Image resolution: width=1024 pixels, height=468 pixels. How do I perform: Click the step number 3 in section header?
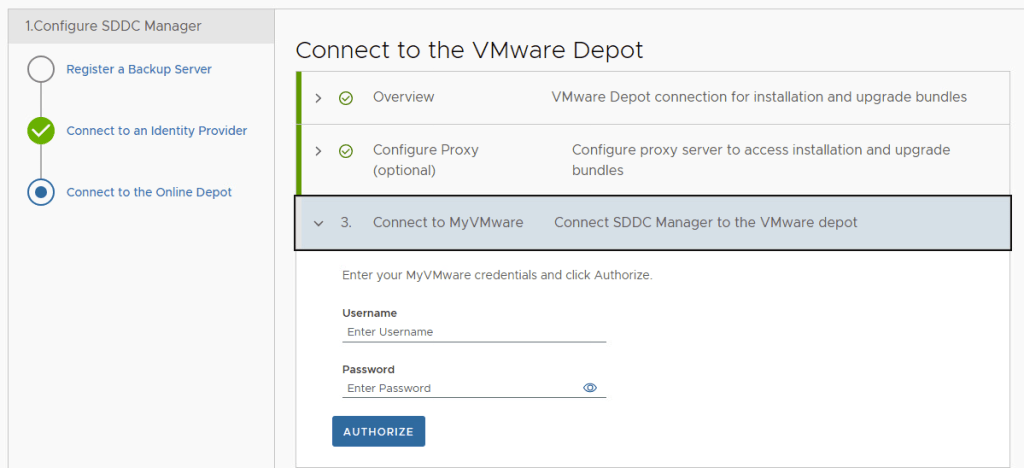pyautogui.click(x=346, y=223)
